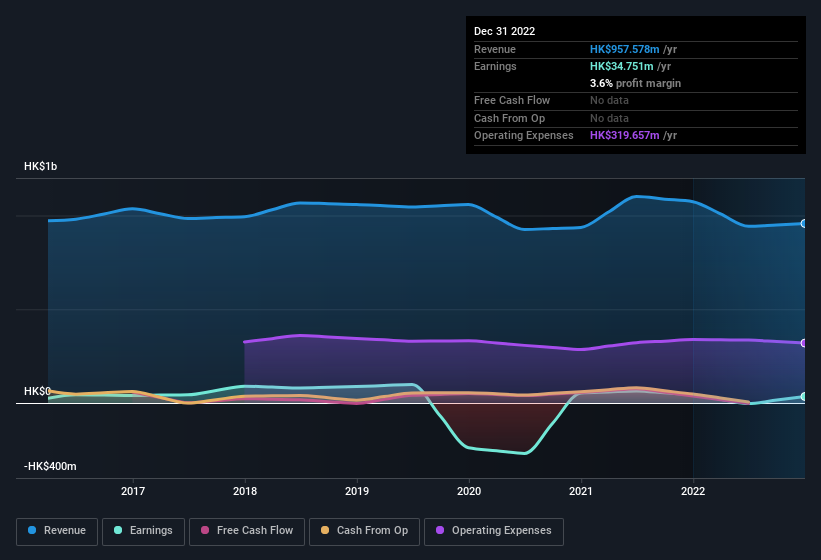
Task: Hide the Free Cash Flow series
Action: 247,531
